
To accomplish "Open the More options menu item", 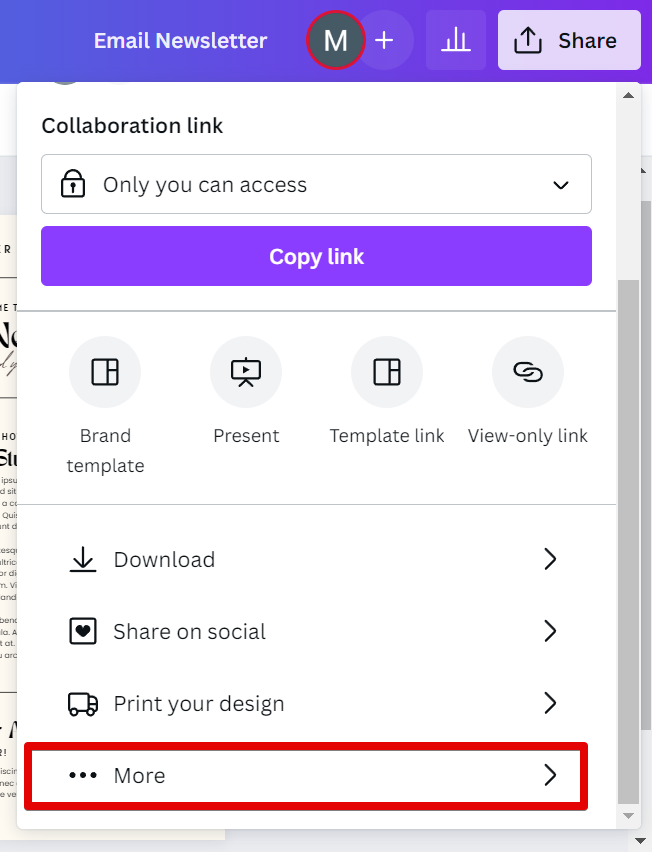I will tap(306, 775).
